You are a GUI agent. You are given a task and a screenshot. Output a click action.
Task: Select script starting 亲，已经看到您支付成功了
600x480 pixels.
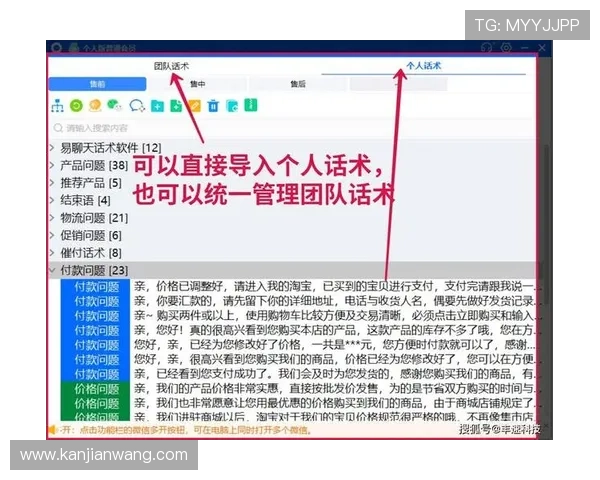(336, 374)
